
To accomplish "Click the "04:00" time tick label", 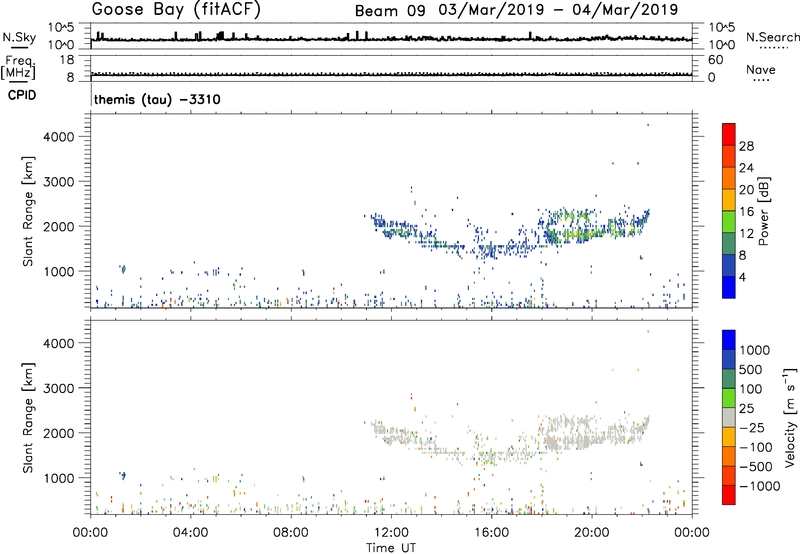I will (x=190, y=533).
